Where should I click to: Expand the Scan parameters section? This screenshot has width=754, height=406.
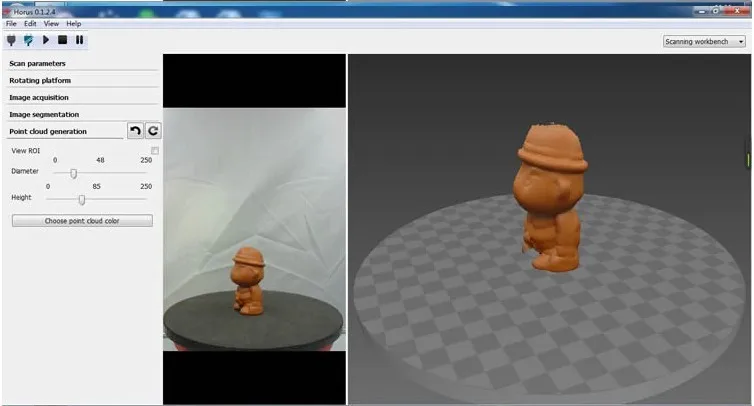click(38, 63)
